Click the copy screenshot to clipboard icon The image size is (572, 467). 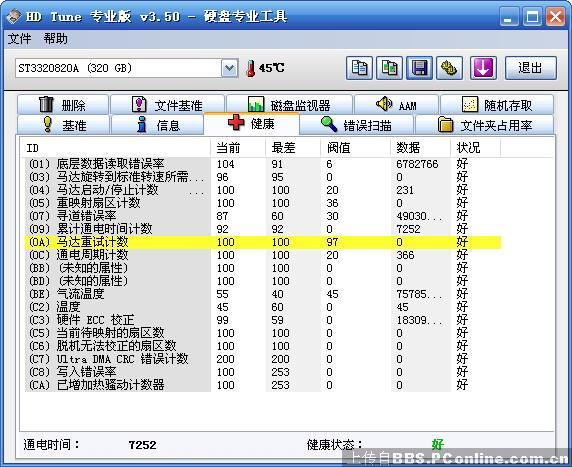click(389, 68)
